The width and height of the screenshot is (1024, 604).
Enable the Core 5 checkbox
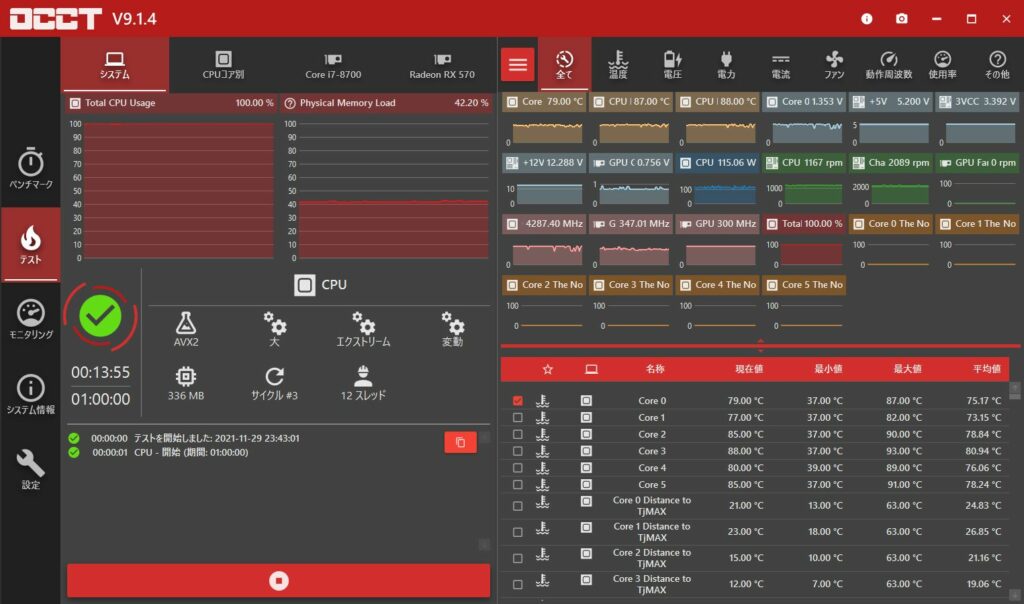[517, 485]
